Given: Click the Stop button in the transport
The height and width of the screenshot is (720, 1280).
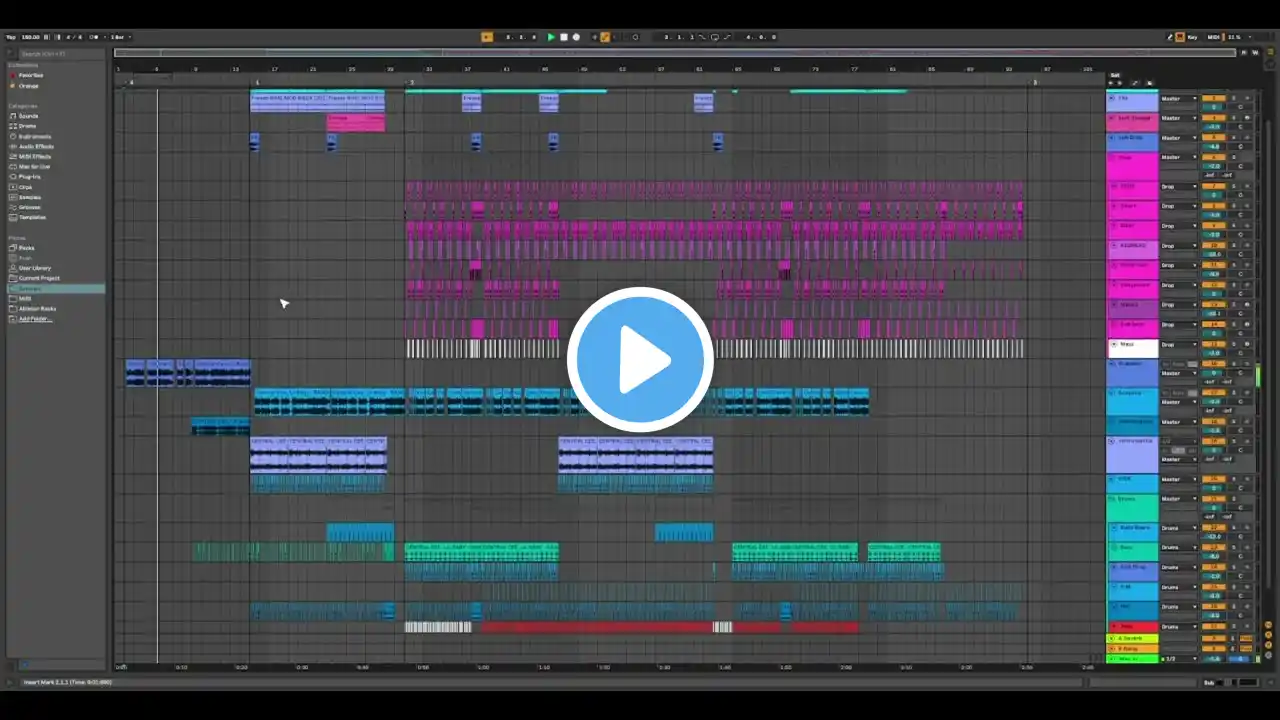Looking at the screenshot, I should (x=564, y=37).
